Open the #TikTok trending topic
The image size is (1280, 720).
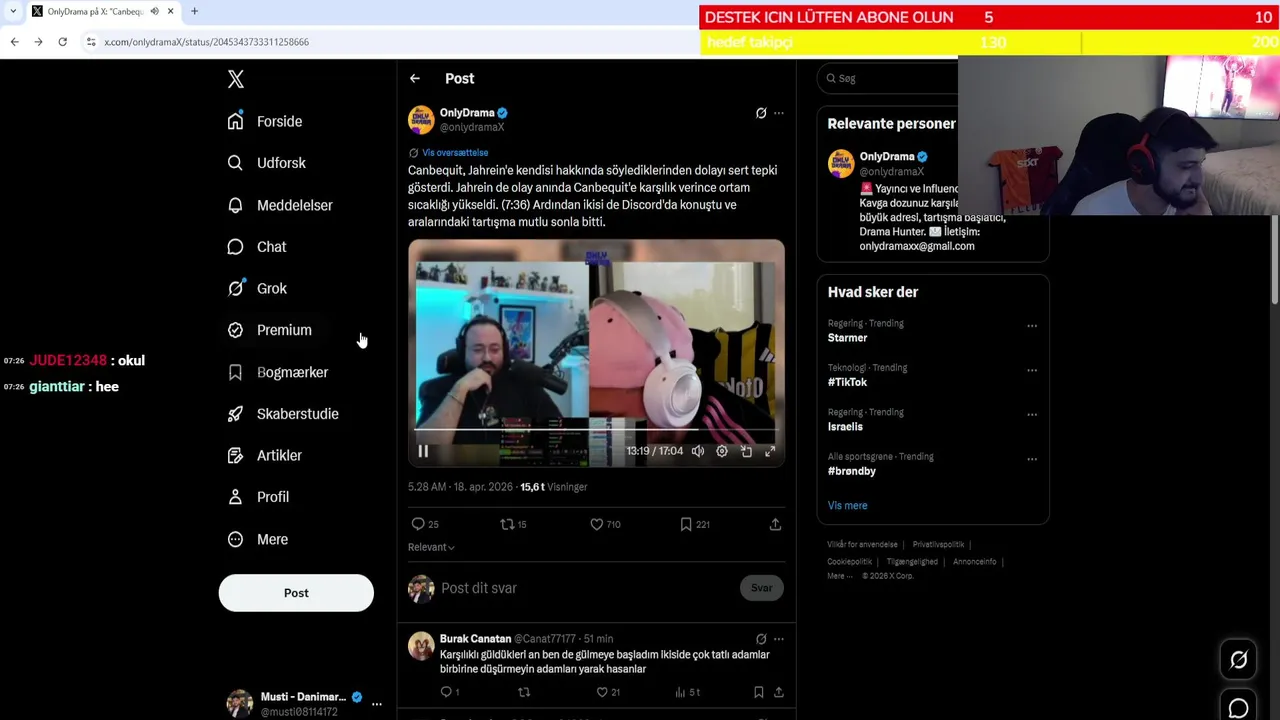[847, 382]
